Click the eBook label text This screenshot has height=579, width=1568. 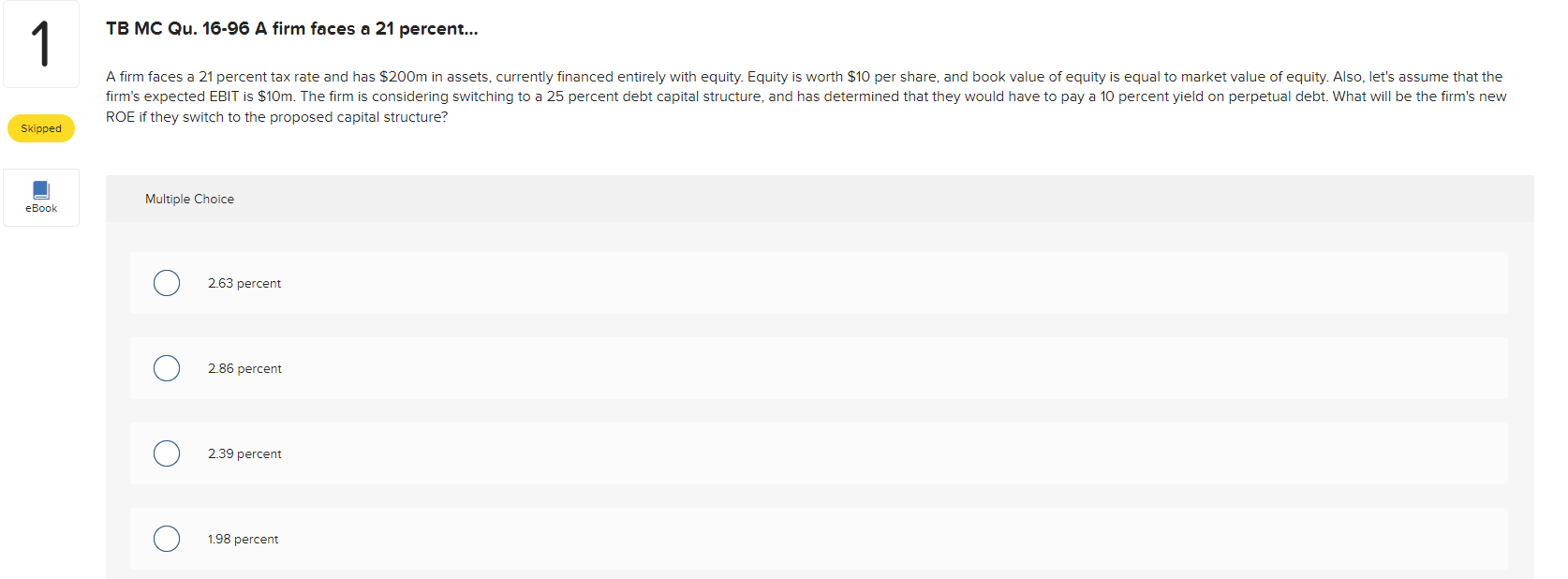tap(40, 207)
